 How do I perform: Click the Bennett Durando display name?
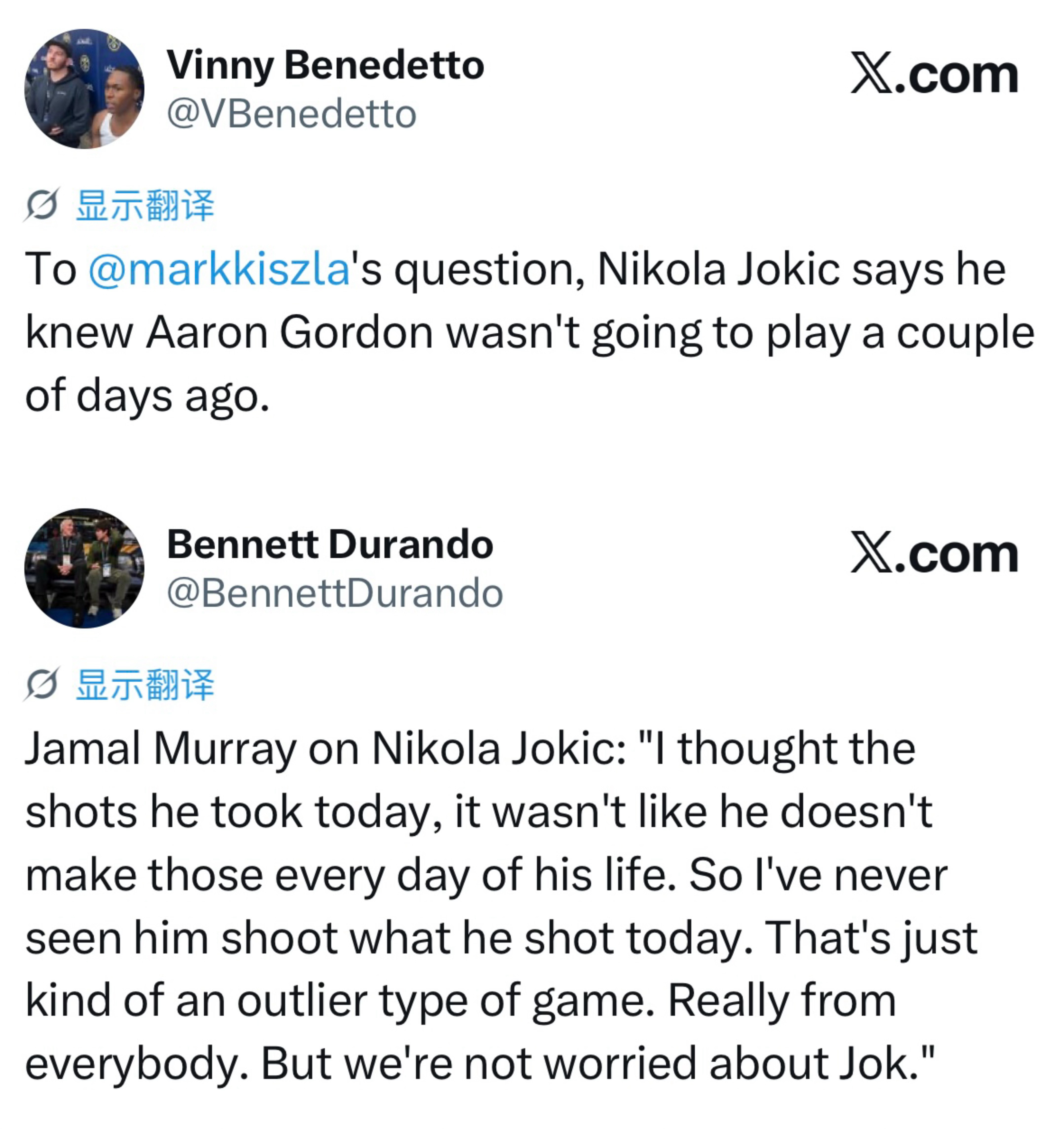click(330, 544)
